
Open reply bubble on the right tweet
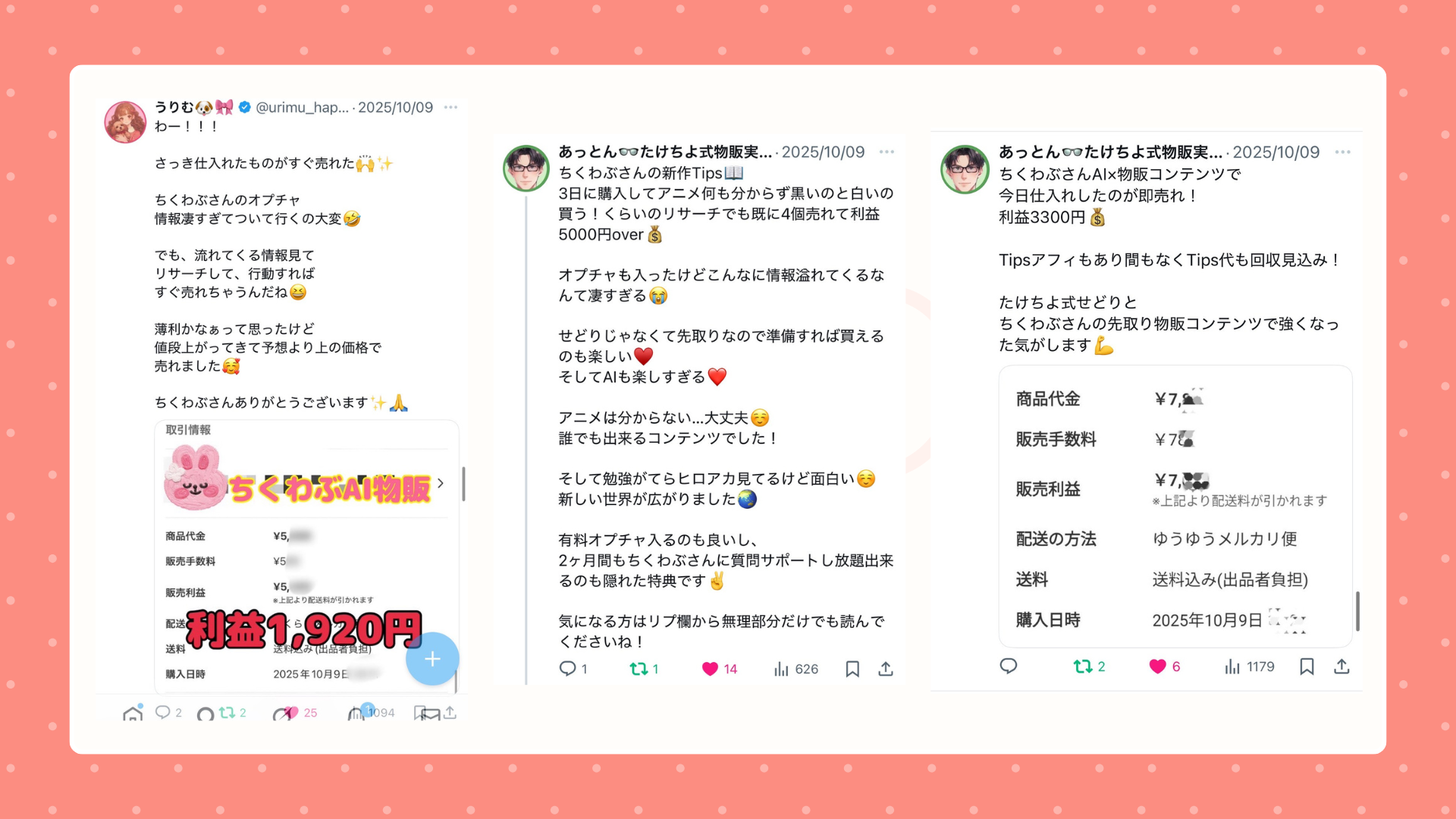click(1009, 667)
